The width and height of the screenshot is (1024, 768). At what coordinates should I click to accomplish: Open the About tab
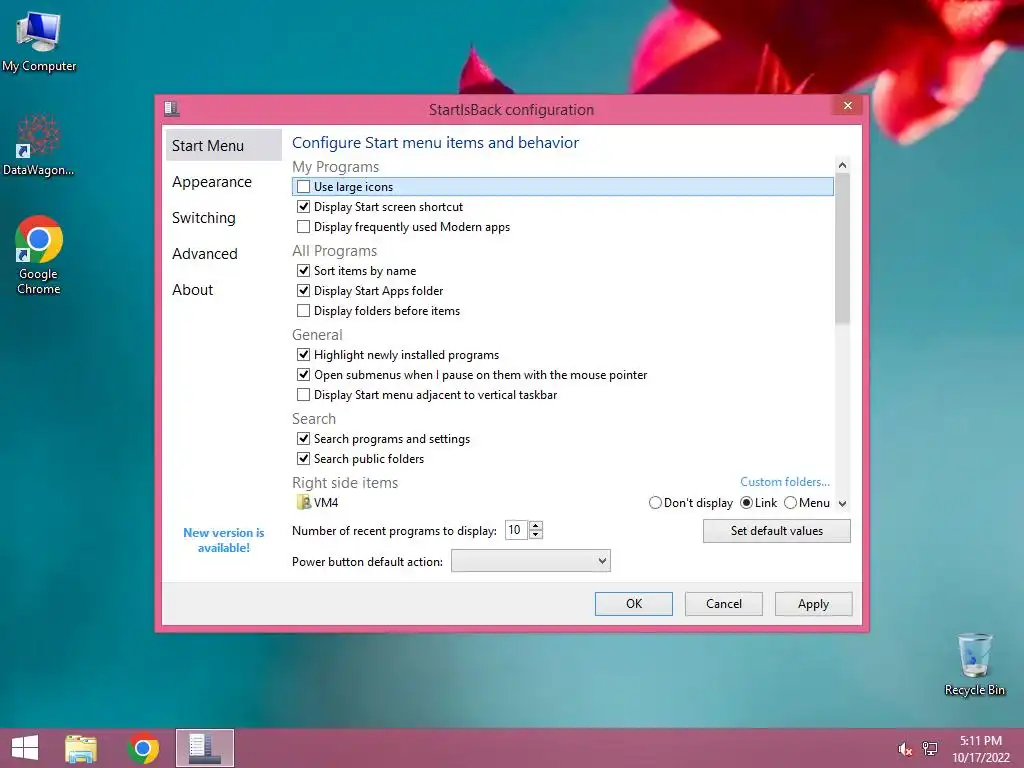[223, 289]
